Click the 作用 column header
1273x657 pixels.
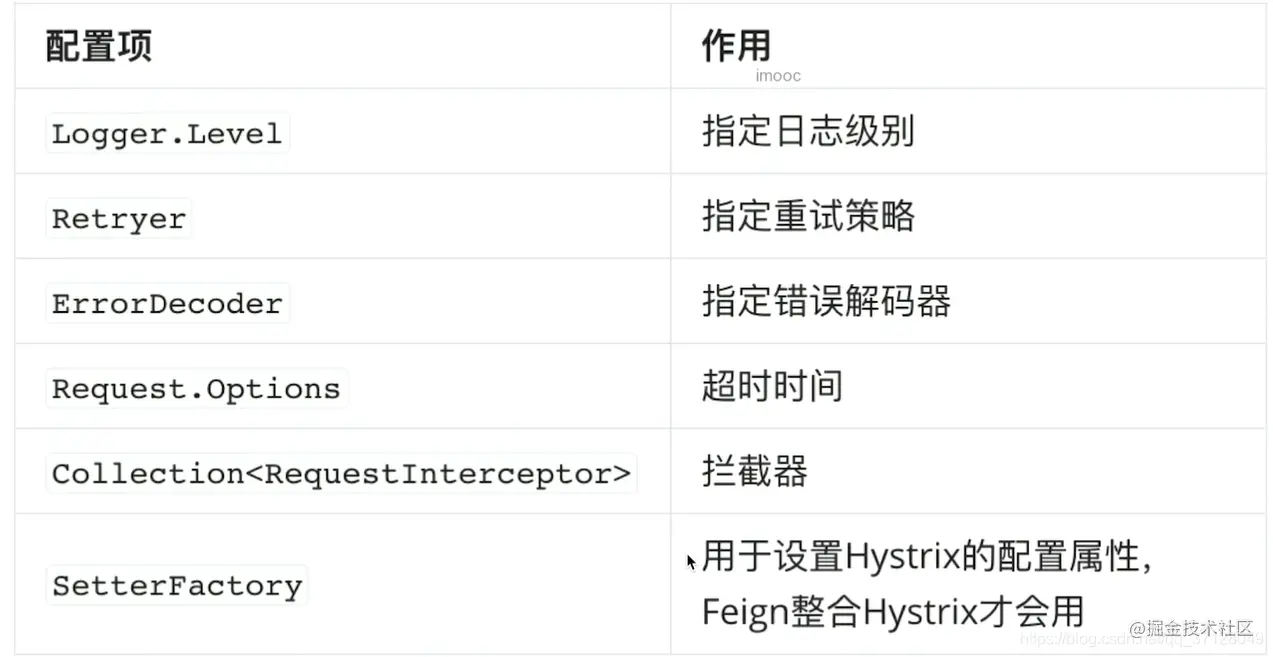pos(737,45)
